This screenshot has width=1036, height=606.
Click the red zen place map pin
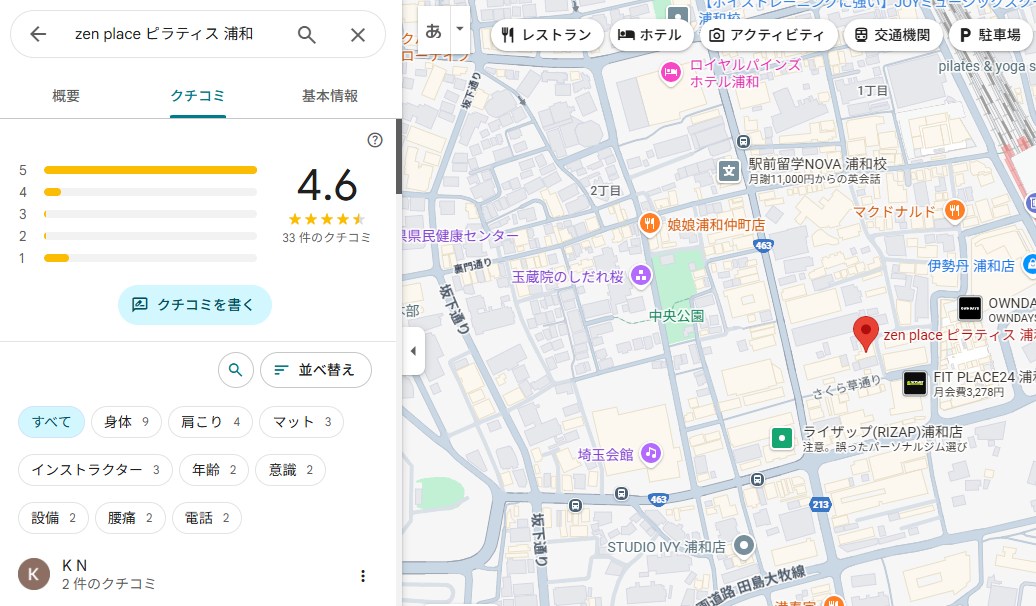click(865, 333)
